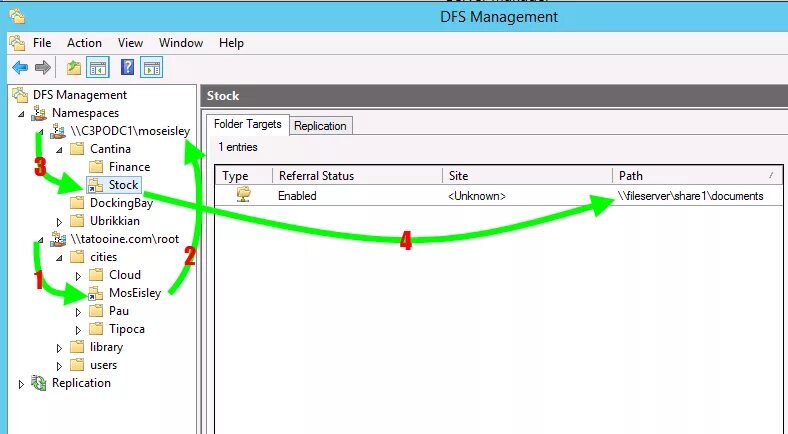
Task: Sort by the Path column header
Action: click(697, 176)
